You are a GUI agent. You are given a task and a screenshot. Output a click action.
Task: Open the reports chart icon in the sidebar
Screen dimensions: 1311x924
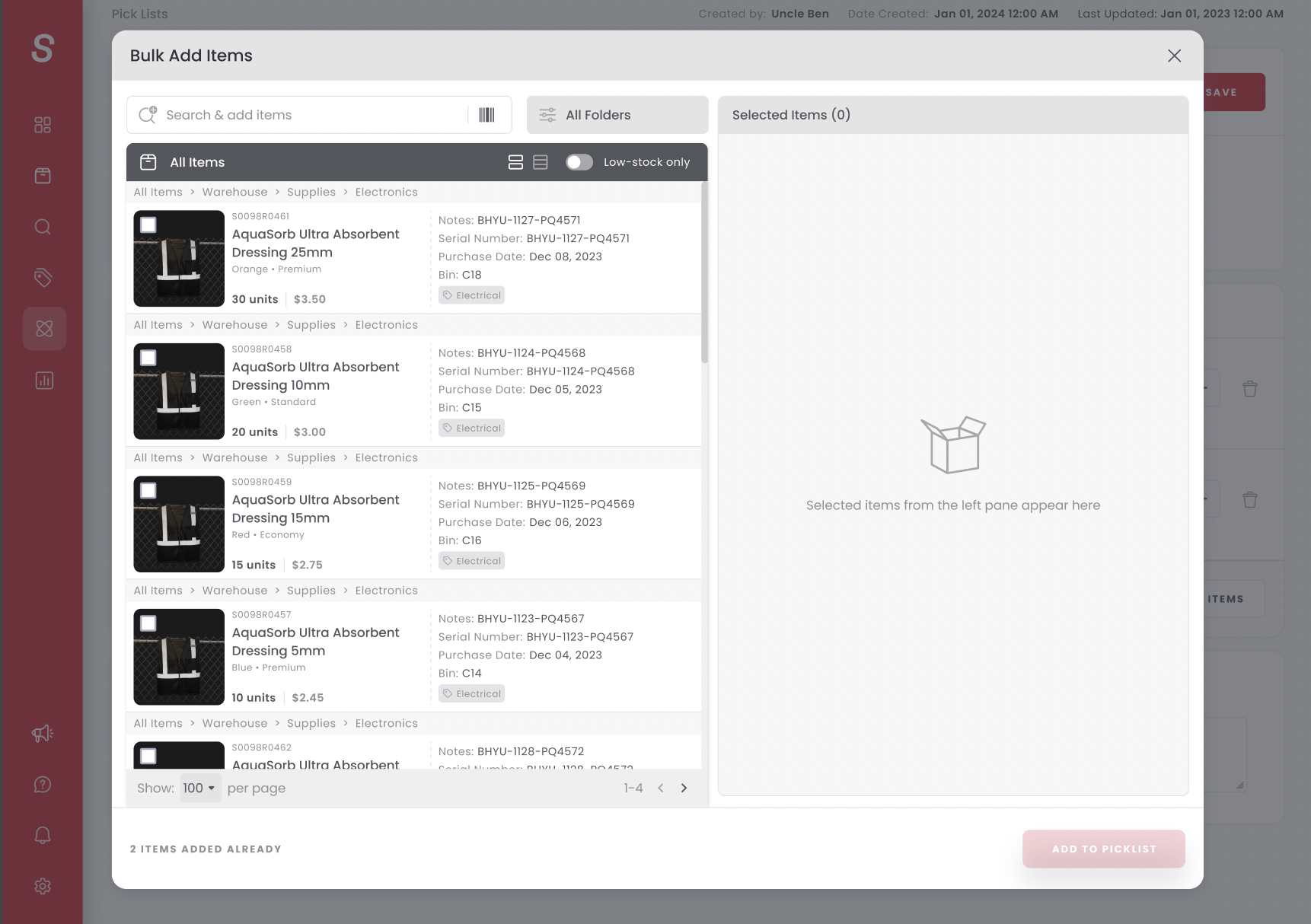click(x=43, y=380)
